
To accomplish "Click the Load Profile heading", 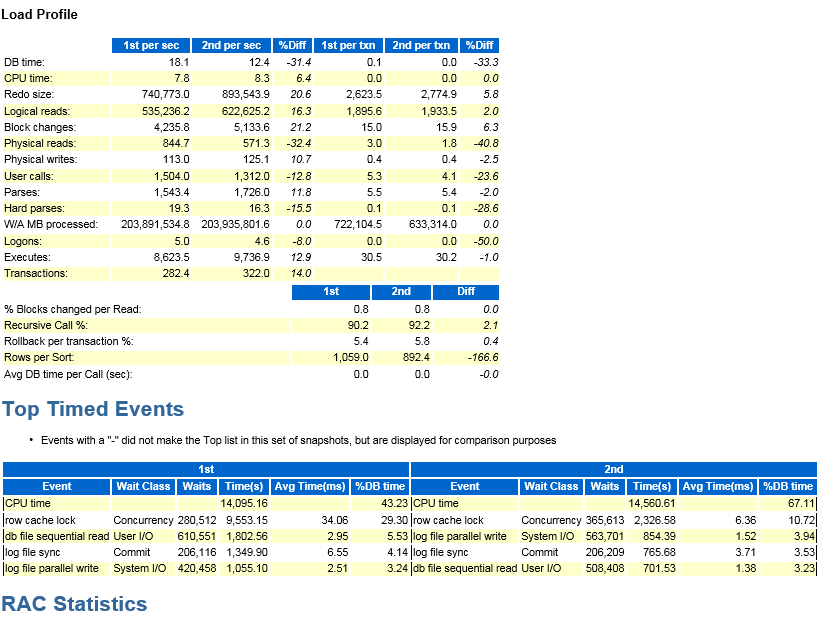I will pyautogui.click(x=39, y=15).
